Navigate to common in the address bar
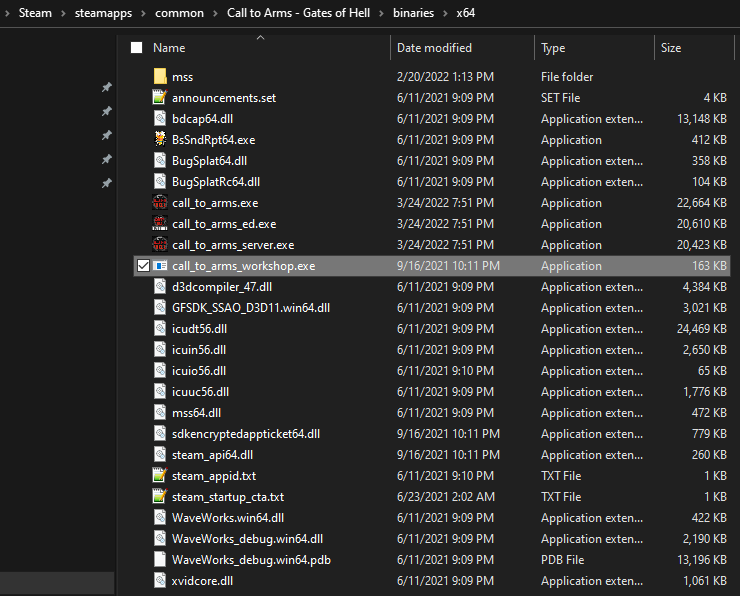Image resolution: width=740 pixels, height=596 pixels. click(x=179, y=13)
